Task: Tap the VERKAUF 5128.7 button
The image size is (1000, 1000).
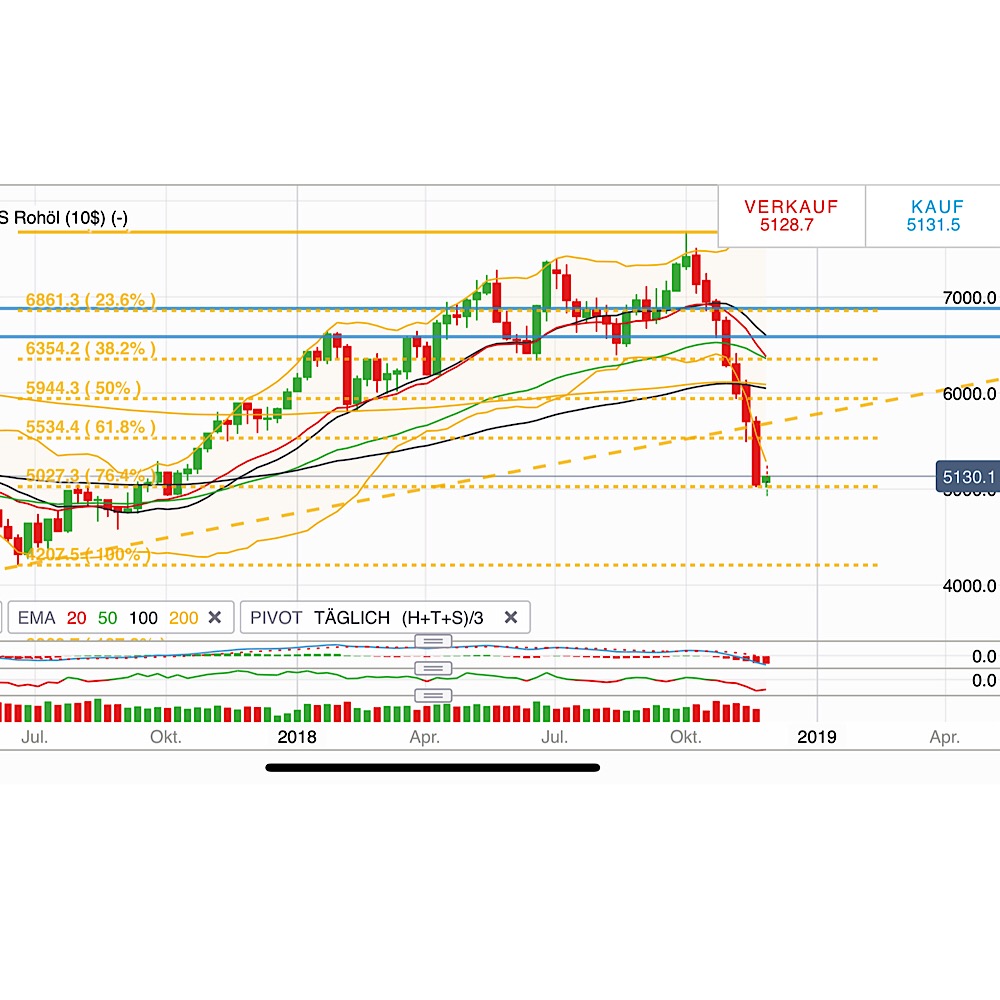Action: point(793,215)
